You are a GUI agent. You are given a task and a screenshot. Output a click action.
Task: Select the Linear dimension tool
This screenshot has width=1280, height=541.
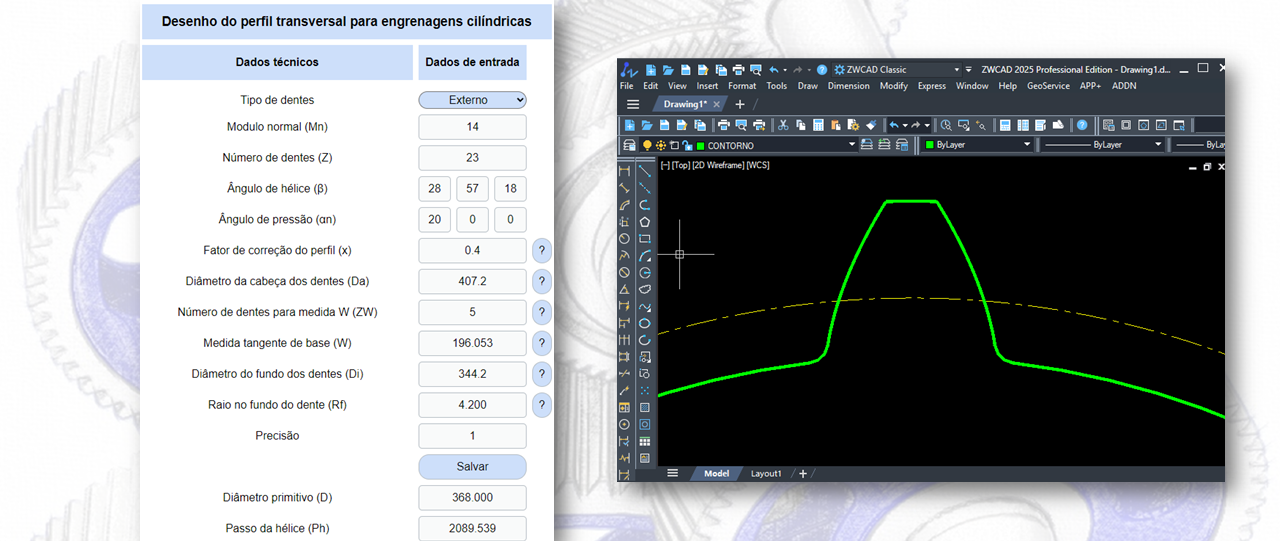tap(624, 171)
